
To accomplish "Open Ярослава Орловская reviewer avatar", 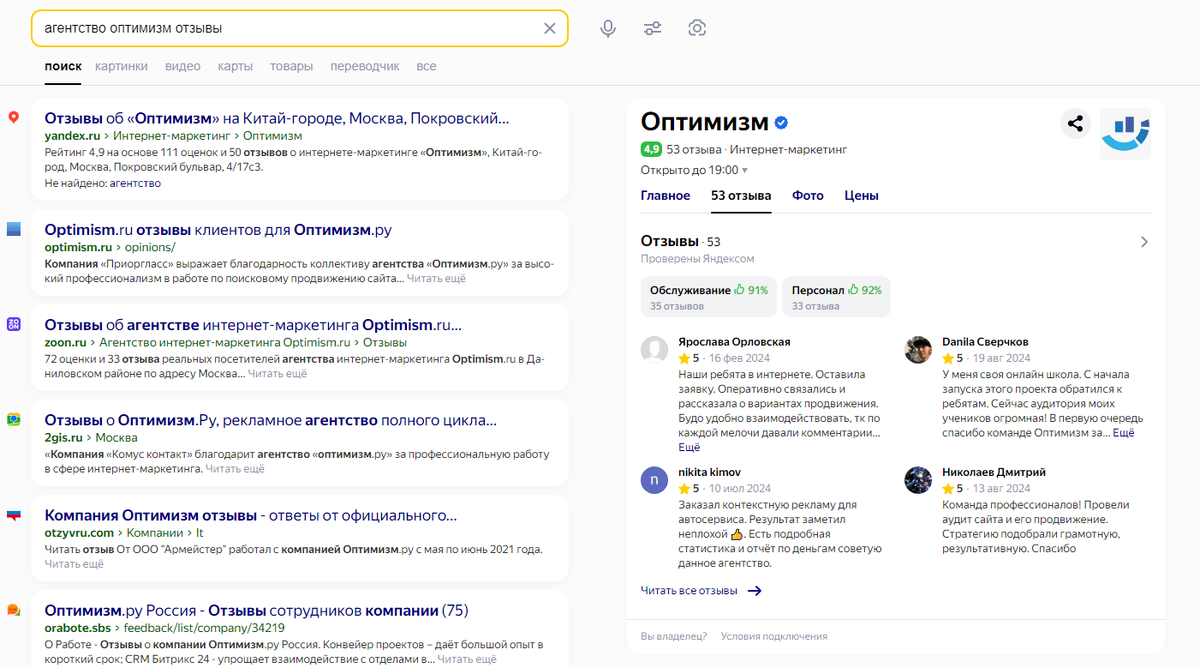I will pyautogui.click(x=654, y=349).
